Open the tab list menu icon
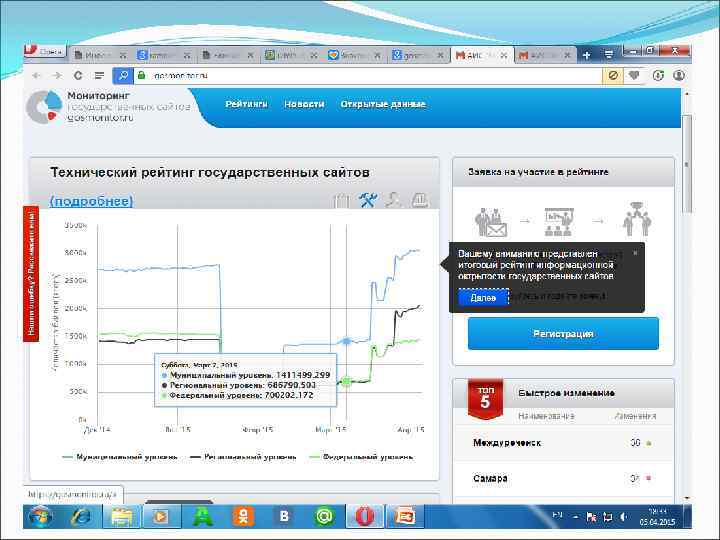 coord(609,55)
